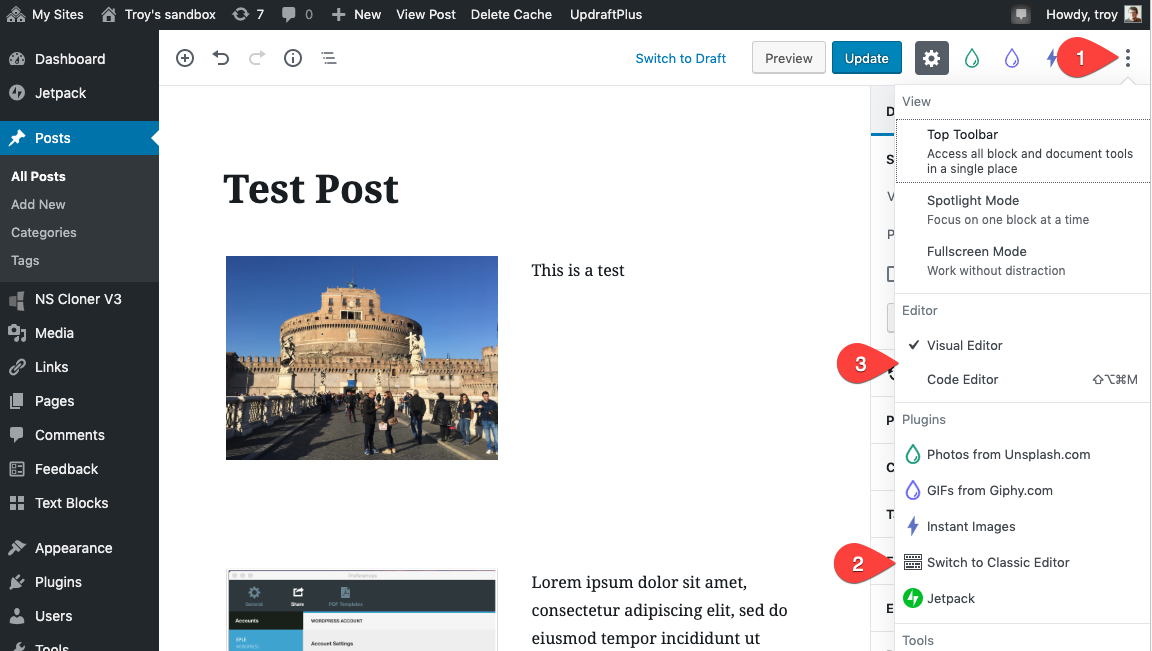Click the Switch to Draft link

[x=680, y=58]
